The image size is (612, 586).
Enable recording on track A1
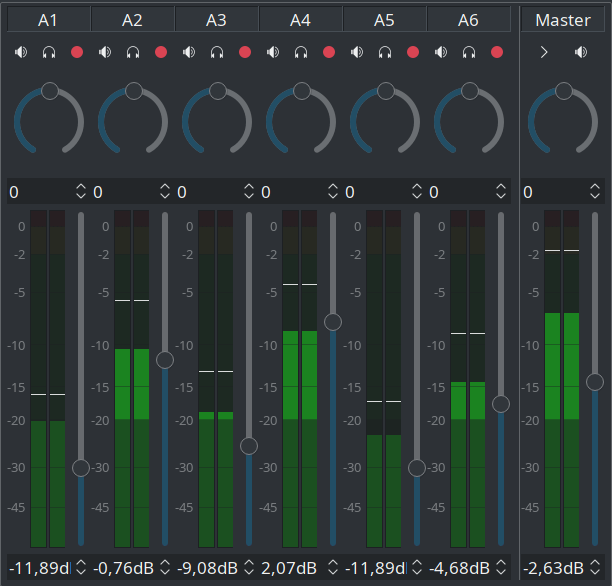[77, 52]
